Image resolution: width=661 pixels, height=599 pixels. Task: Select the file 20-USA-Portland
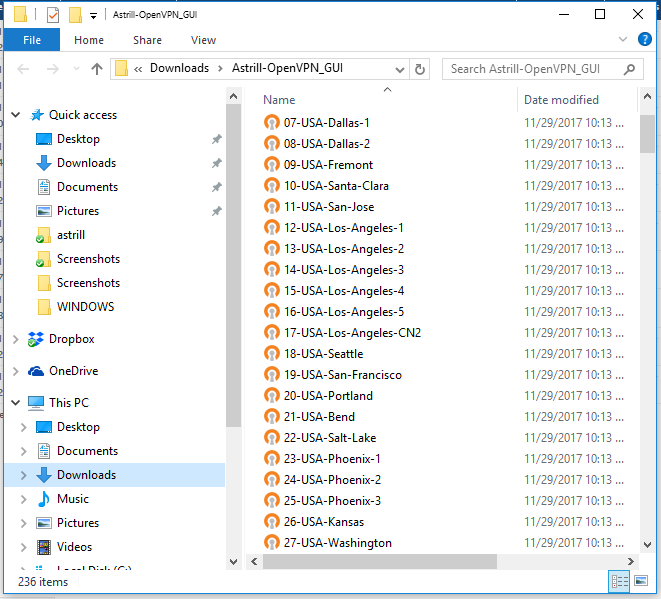click(328, 396)
